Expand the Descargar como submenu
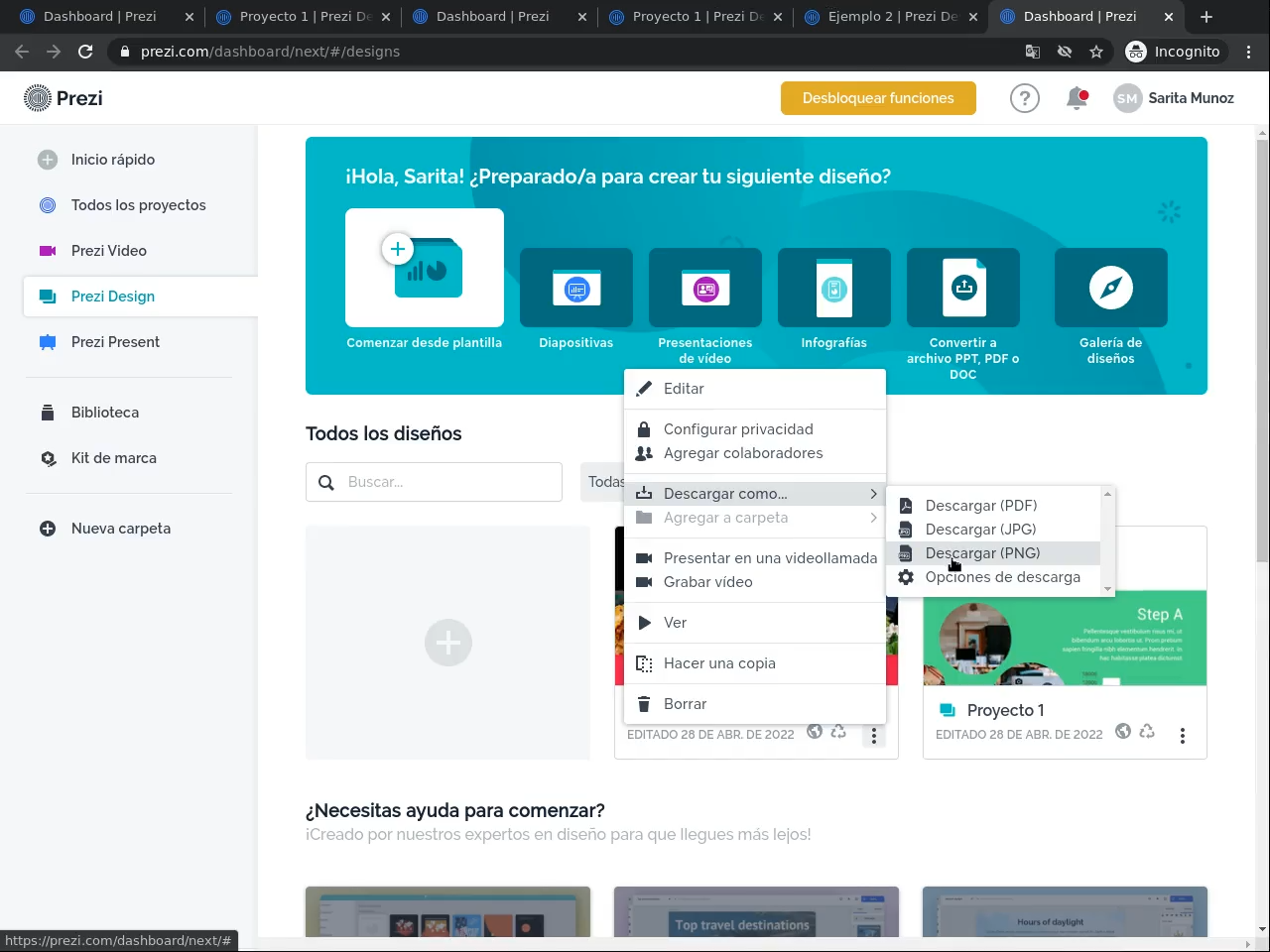The image size is (1270, 952). 755,494
